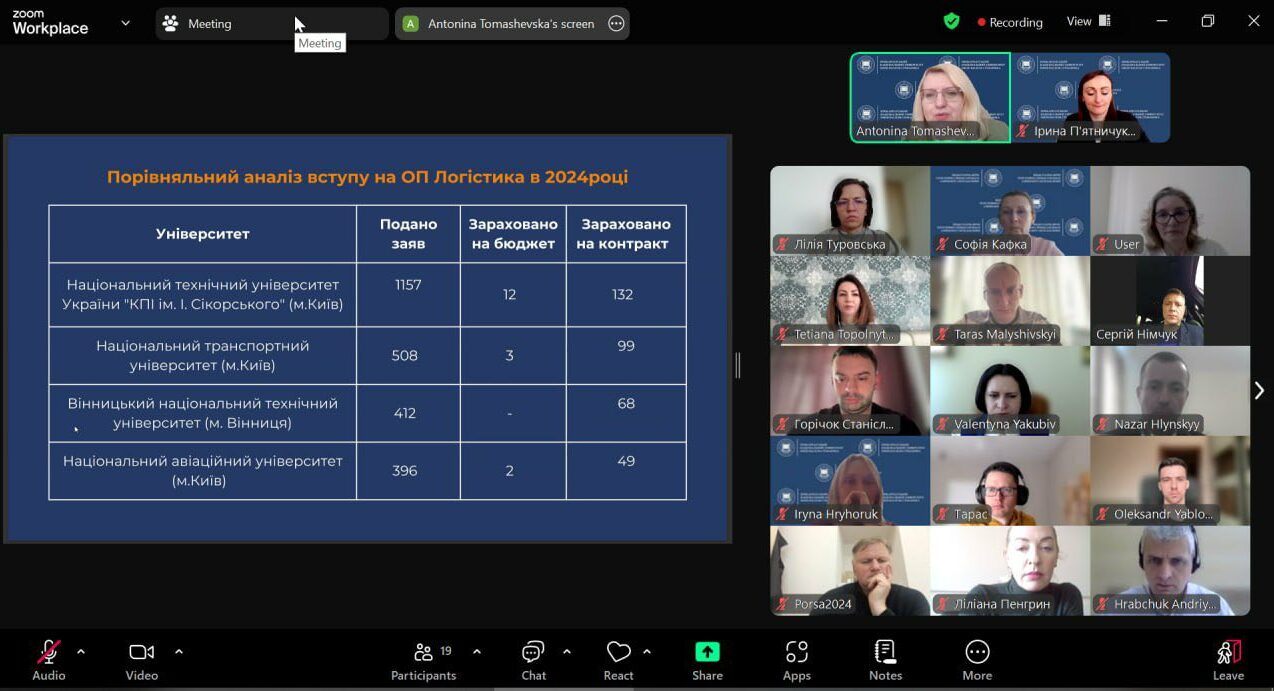
Task: Open meeting Notes
Action: (x=885, y=661)
